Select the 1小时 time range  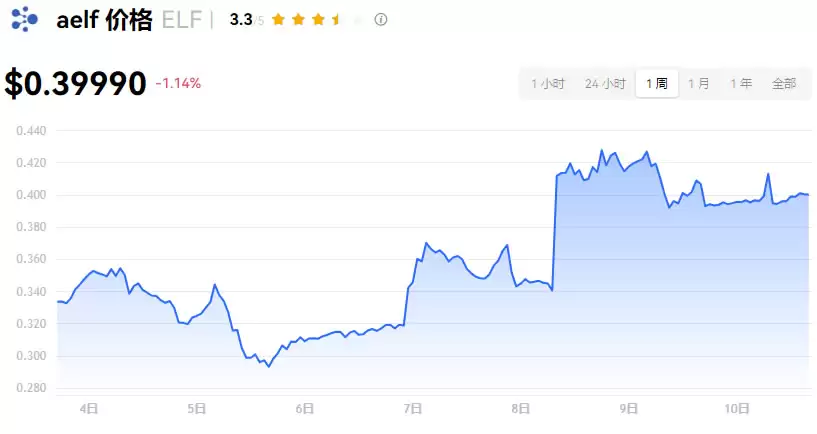tap(548, 83)
